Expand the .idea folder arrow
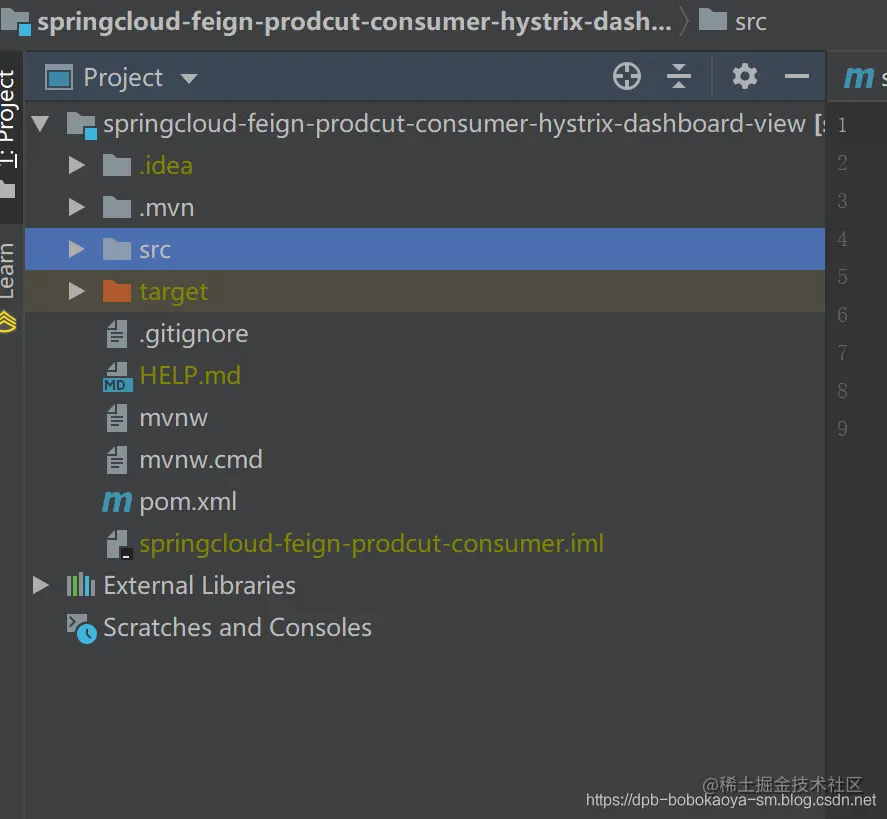The width and height of the screenshot is (887, 819). click(x=76, y=165)
